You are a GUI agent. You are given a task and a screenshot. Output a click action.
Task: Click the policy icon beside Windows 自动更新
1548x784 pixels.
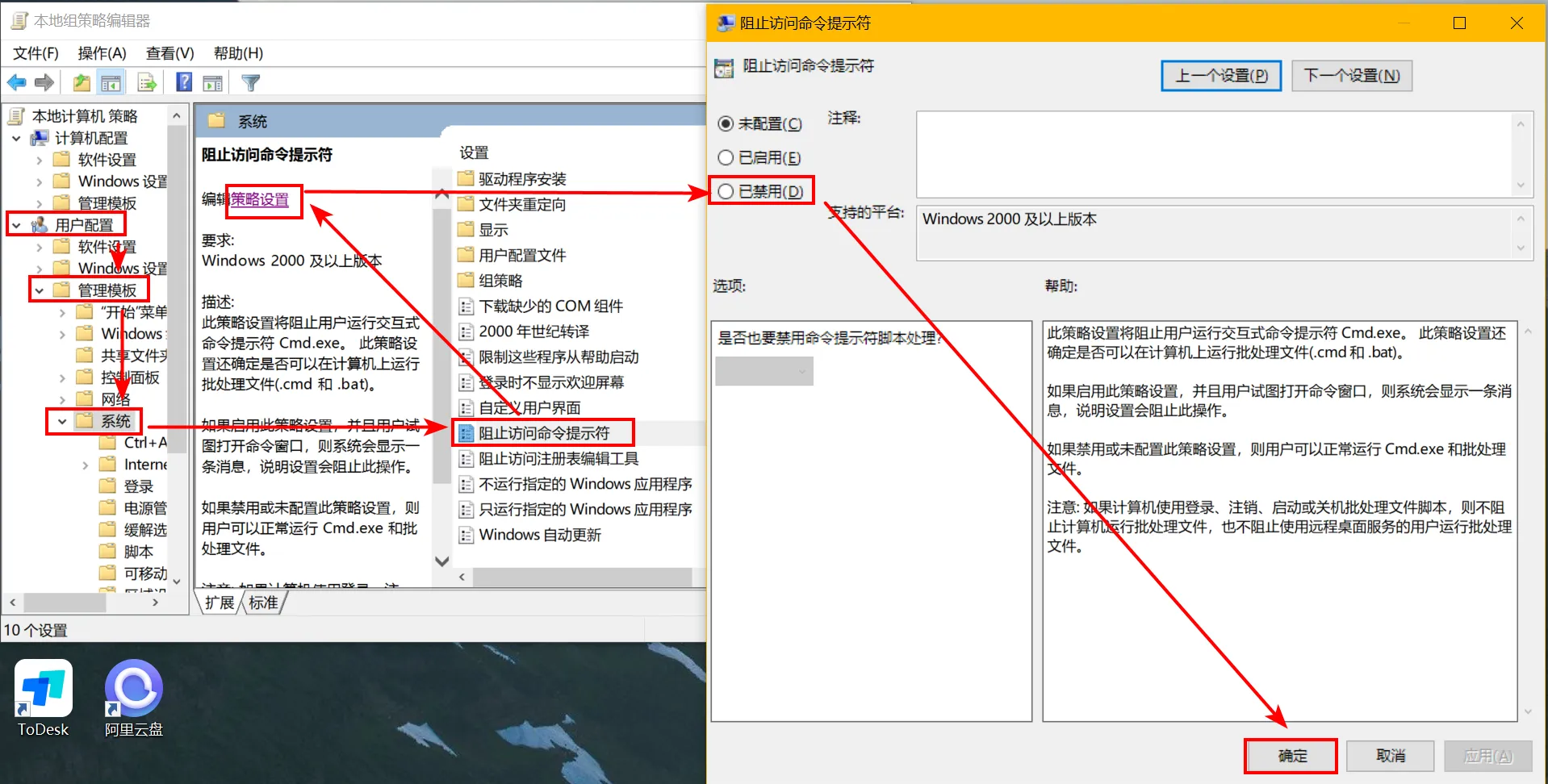click(466, 535)
